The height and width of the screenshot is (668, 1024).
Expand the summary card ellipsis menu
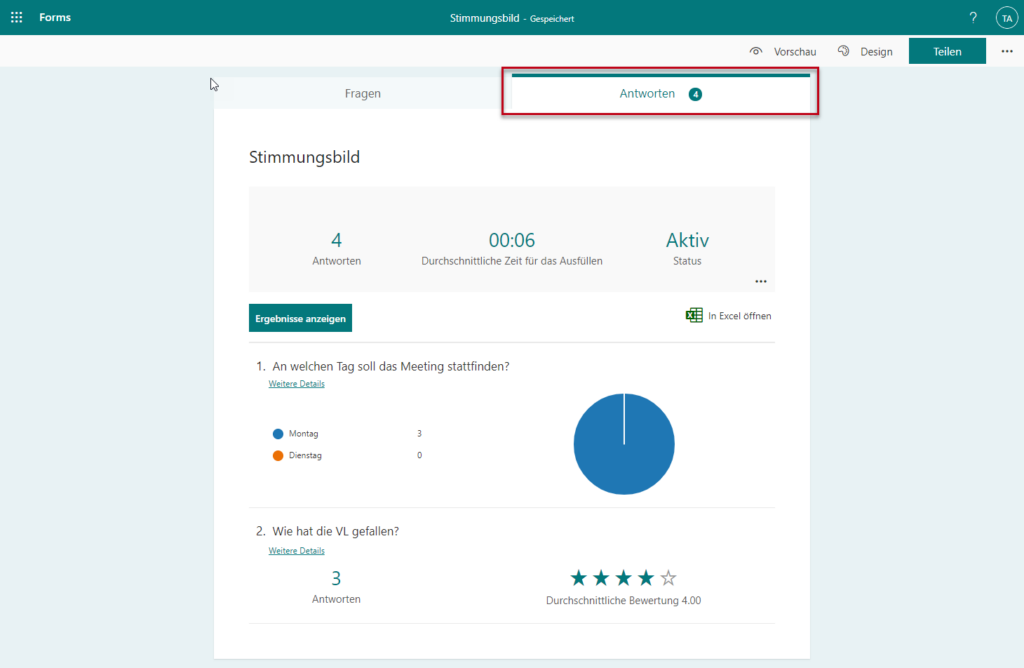[x=761, y=281]
